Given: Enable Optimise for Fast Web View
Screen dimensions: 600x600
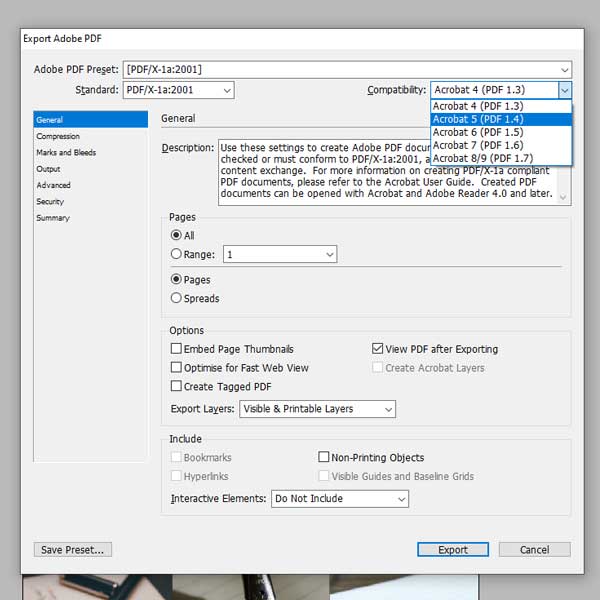Looking at the screenshot, I should [176, 367].
